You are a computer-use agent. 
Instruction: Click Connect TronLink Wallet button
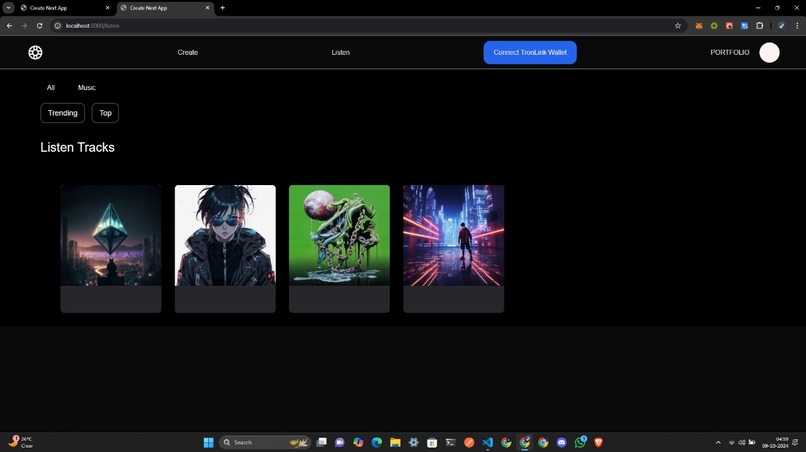[x=530, y=52]
